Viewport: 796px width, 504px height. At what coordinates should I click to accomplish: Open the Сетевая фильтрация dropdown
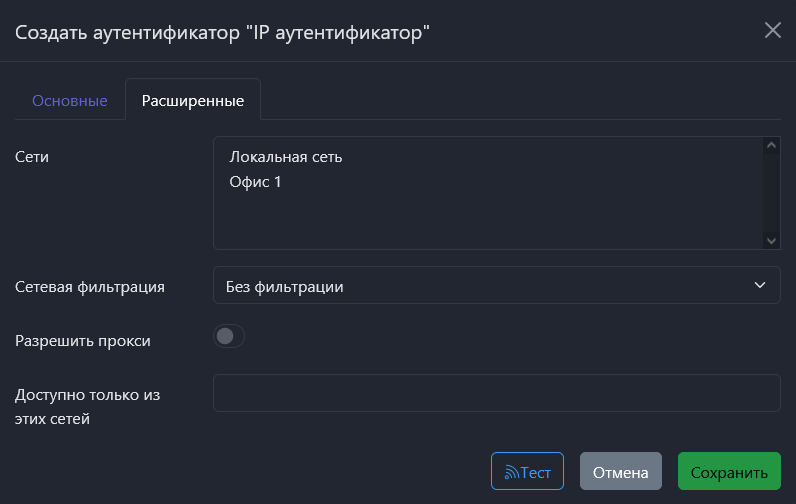pos(496,286)
